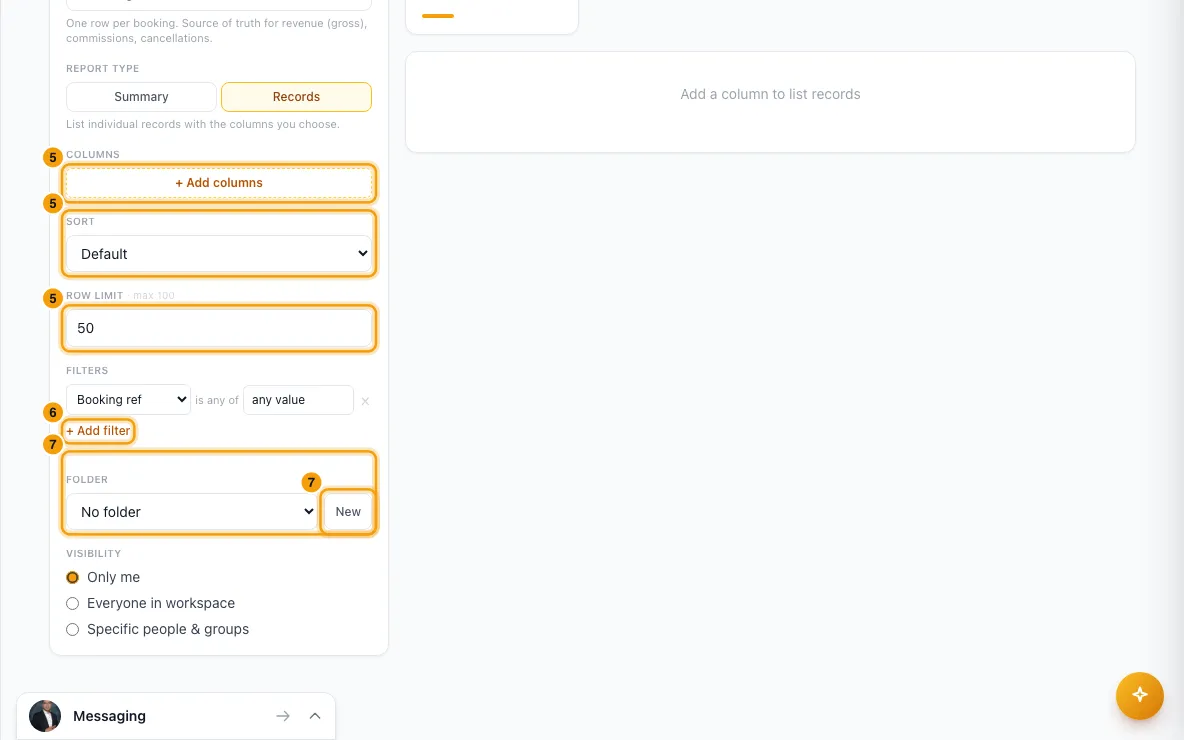1184x740 pixels.
Task: Click the Messaging panel title
Action: tap(109, 716)
